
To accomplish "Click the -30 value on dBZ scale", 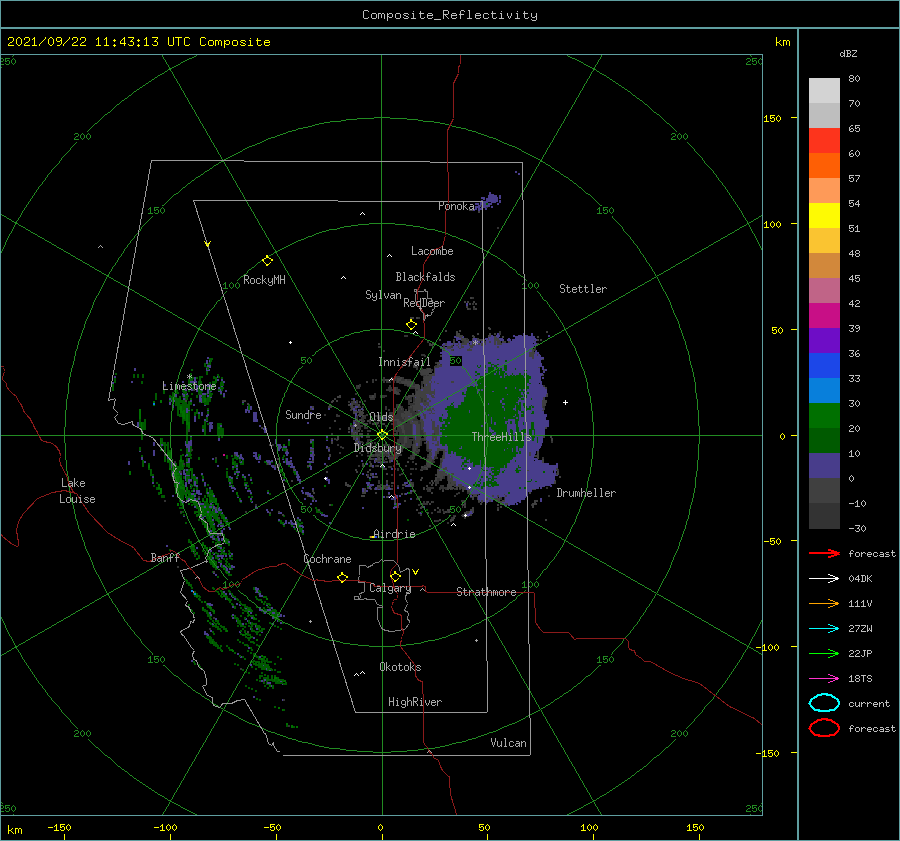I will click(857, 529).
